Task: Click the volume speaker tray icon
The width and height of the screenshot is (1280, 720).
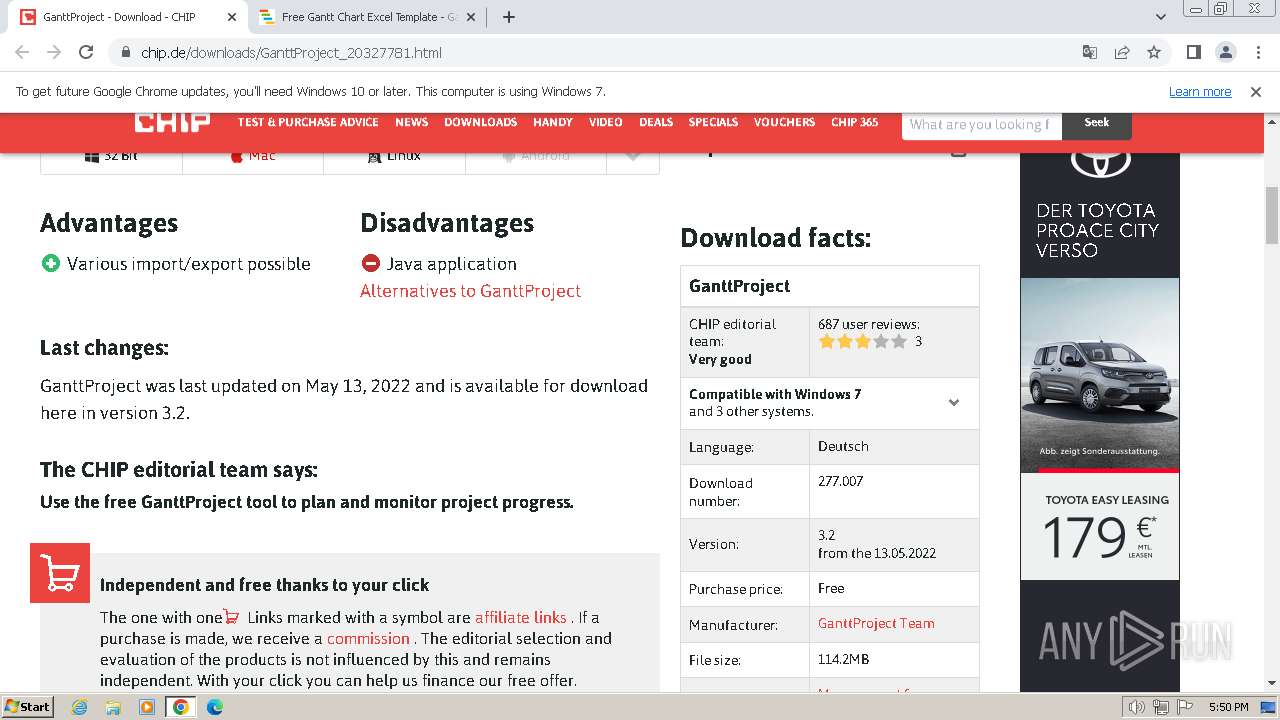Action: point(1137,707)
